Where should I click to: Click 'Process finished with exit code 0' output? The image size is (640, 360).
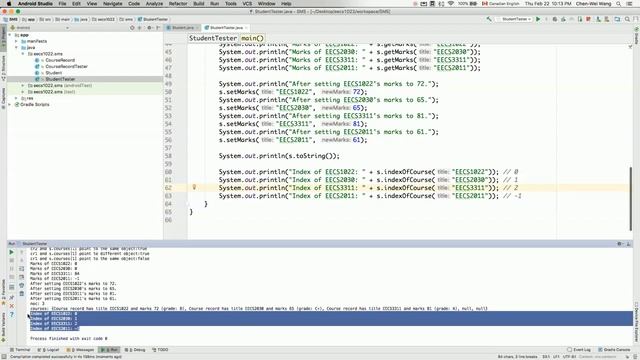point(69,338)
